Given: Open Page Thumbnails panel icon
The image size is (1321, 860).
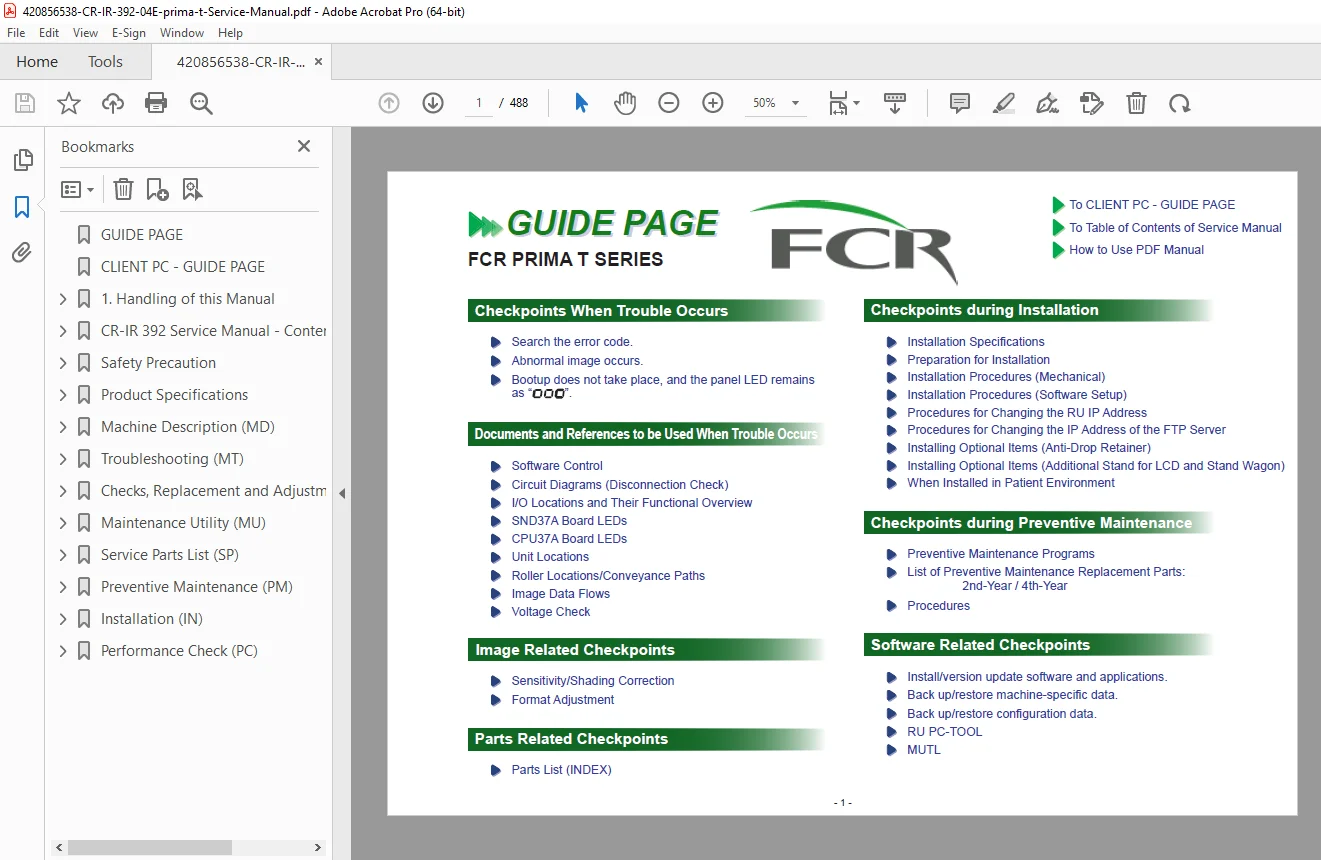Looking at the screenshot, I should pos(22,160).
